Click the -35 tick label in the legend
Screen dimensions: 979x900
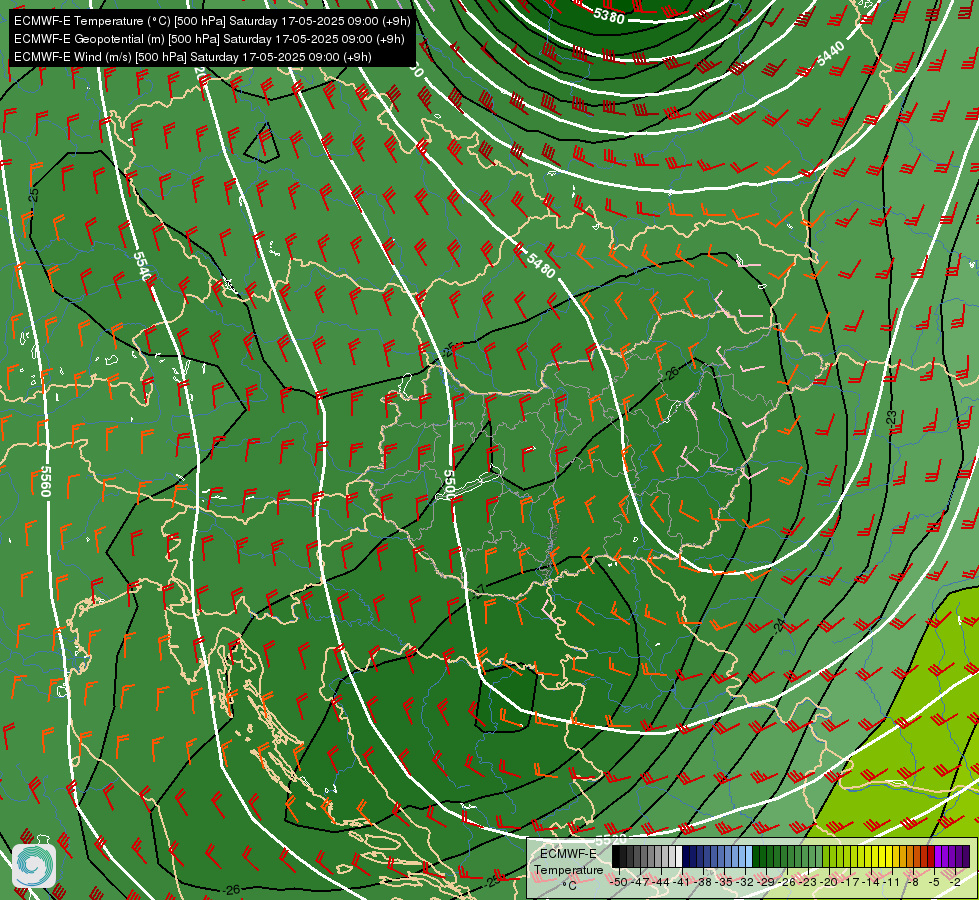pyautogui.click(x=724, y=883)
